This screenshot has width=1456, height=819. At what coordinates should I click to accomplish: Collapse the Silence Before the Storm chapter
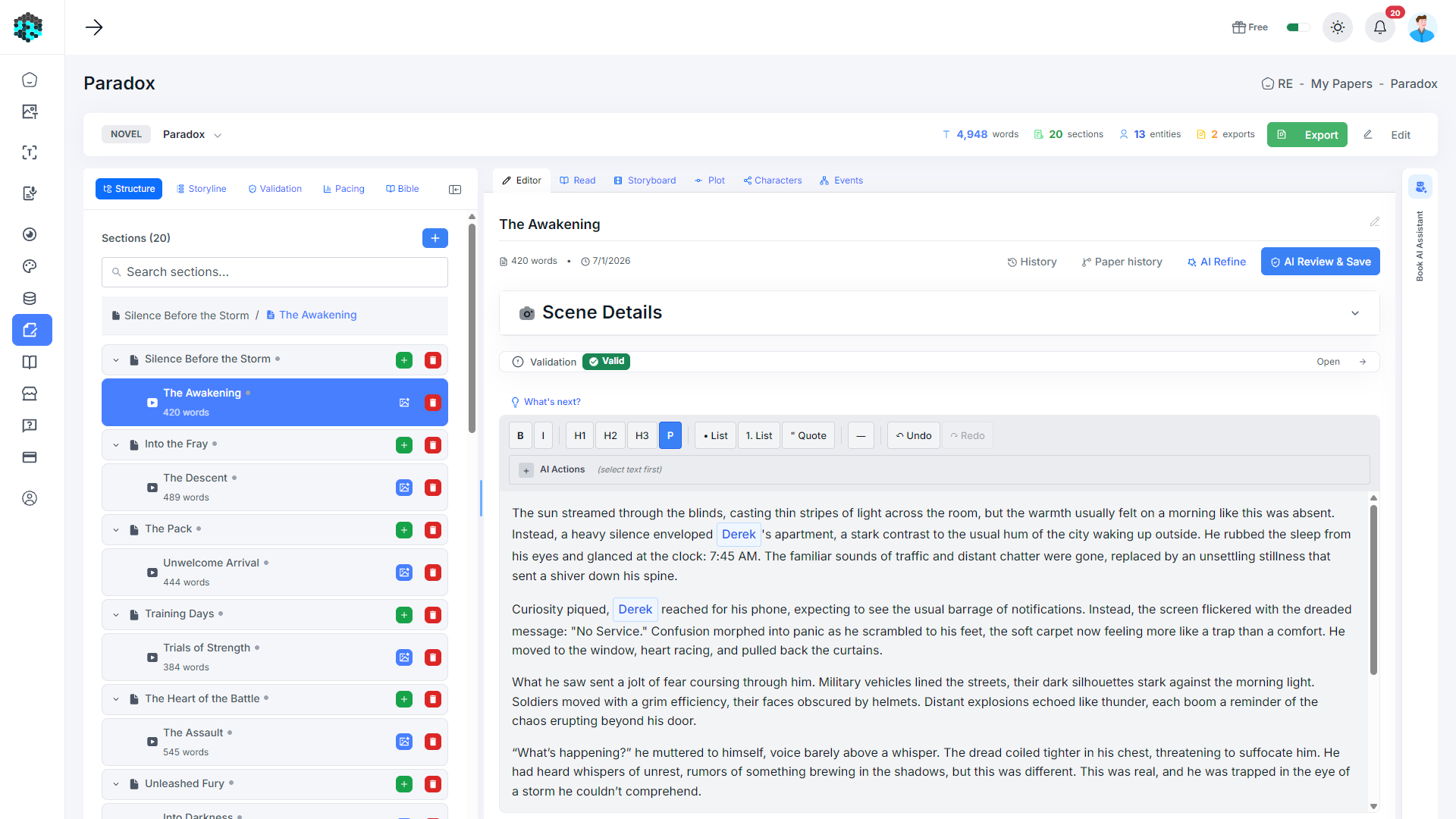(116, 360)
